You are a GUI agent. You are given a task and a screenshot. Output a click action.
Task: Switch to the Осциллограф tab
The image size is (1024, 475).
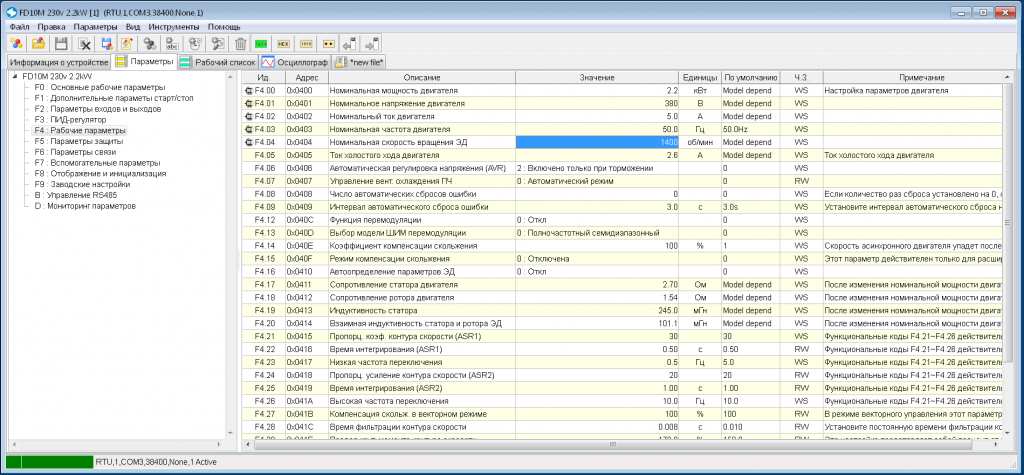pyautogui.click(x=294, y=62)
